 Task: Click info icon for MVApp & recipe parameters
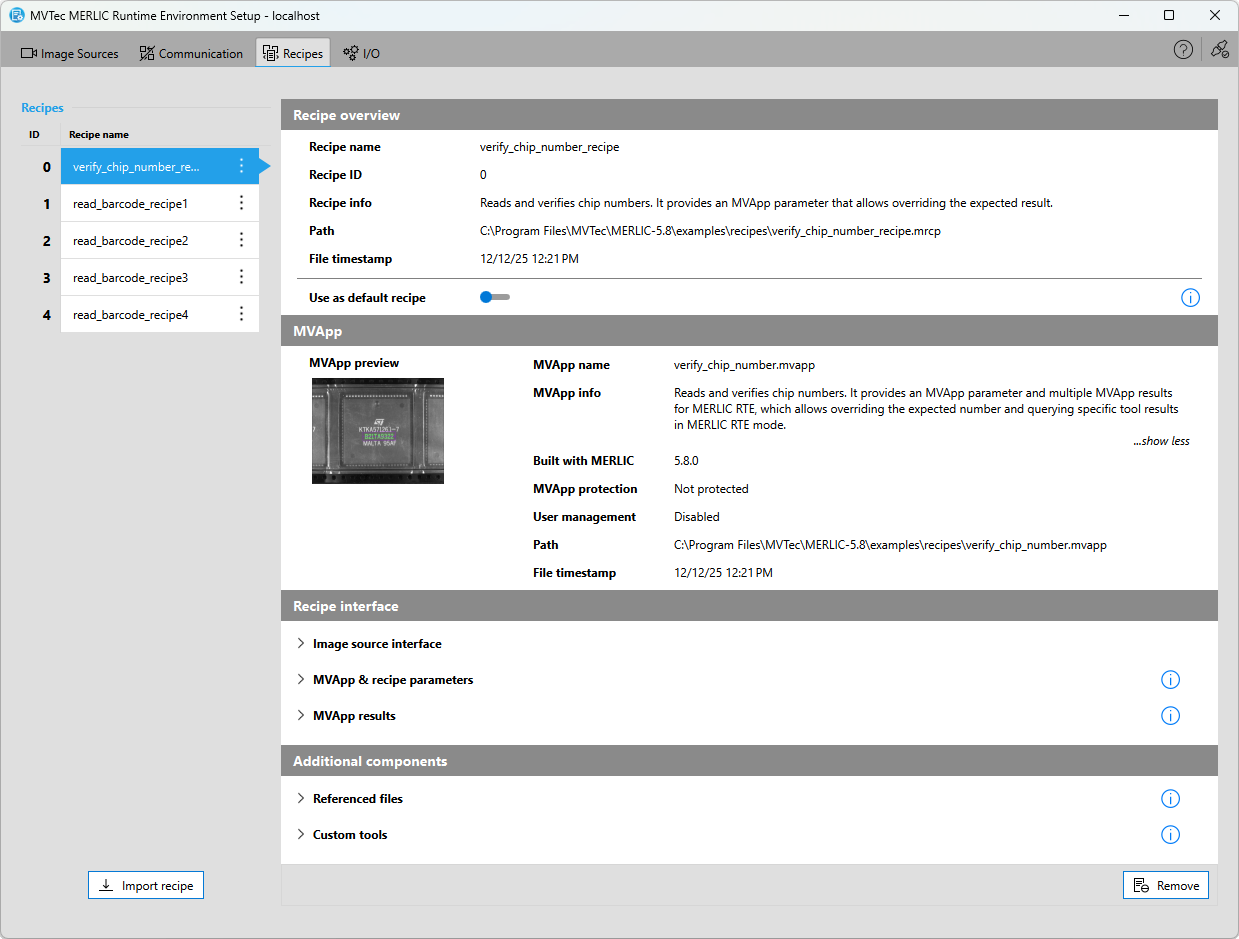1170,680
